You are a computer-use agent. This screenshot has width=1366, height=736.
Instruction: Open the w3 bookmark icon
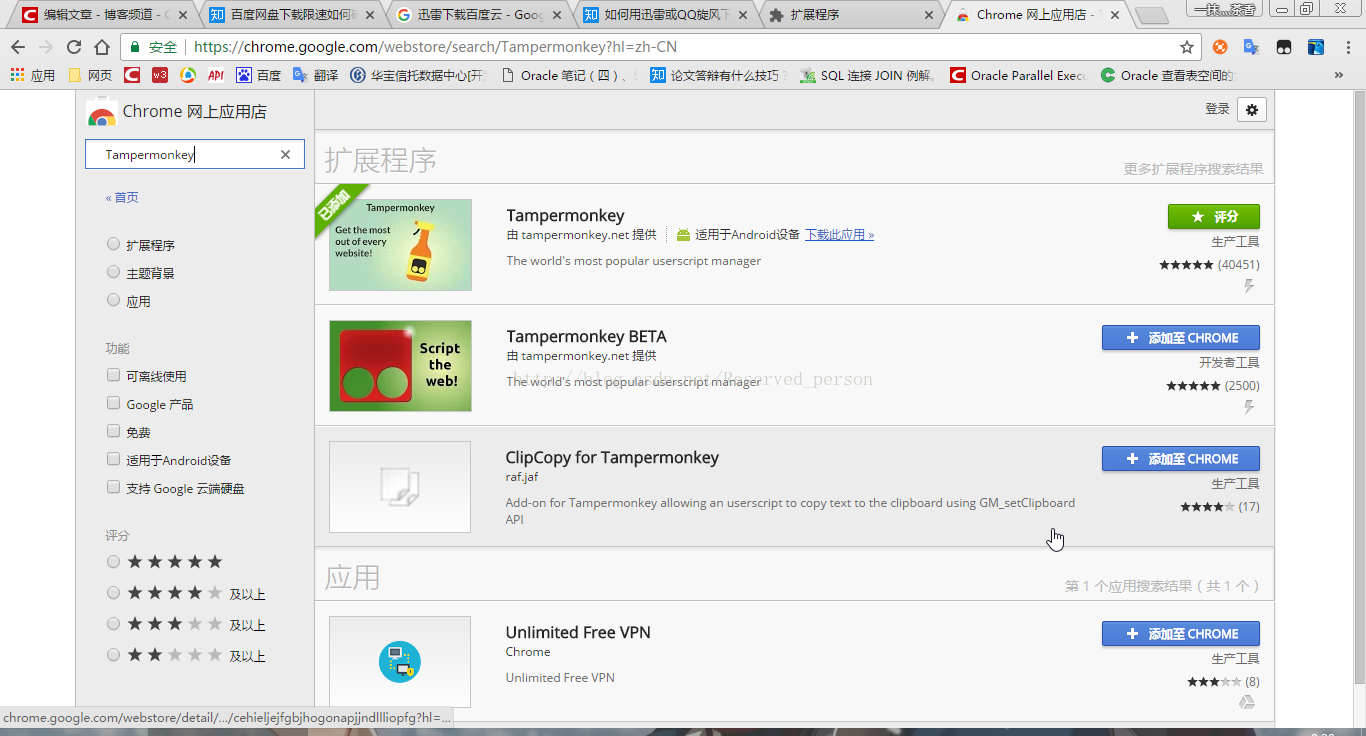(160, 75)
